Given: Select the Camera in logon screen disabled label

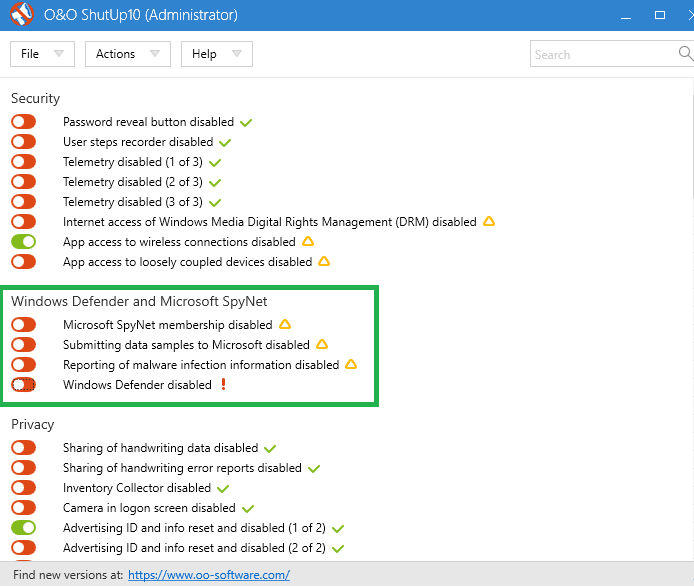Looking at the screenshot, I should click(149, 508).
